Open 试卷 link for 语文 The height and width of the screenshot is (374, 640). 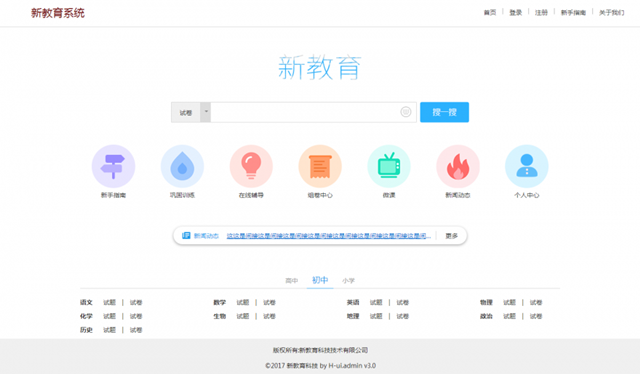(136, 303)
